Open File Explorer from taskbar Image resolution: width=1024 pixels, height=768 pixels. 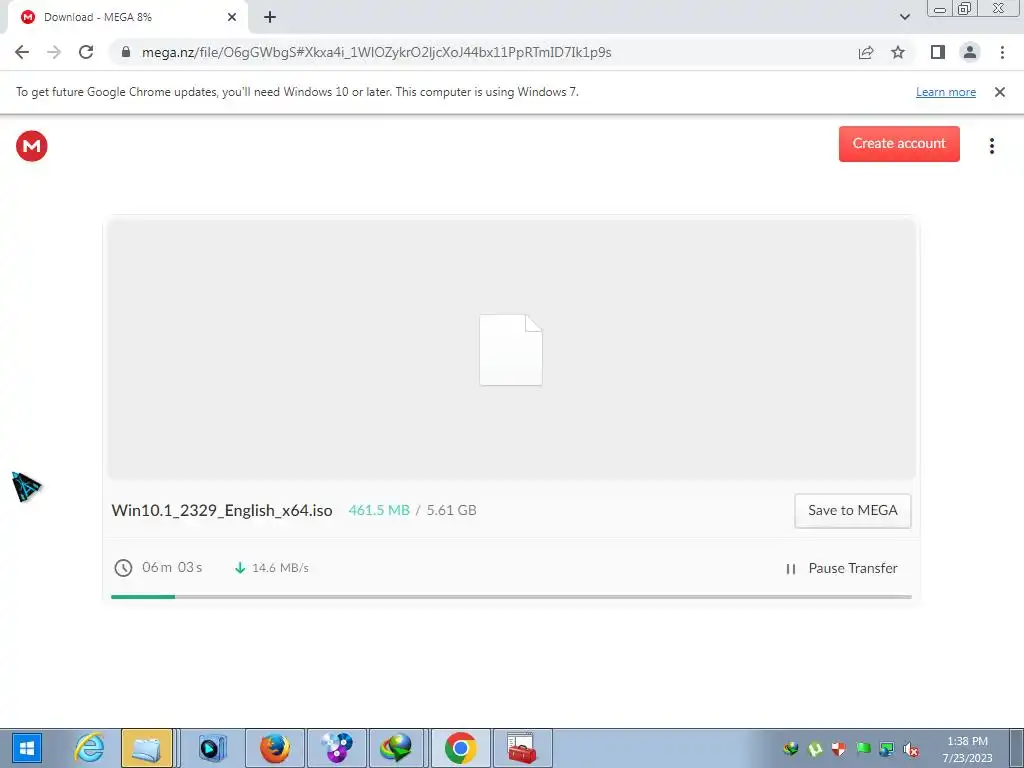click(147, 748)
